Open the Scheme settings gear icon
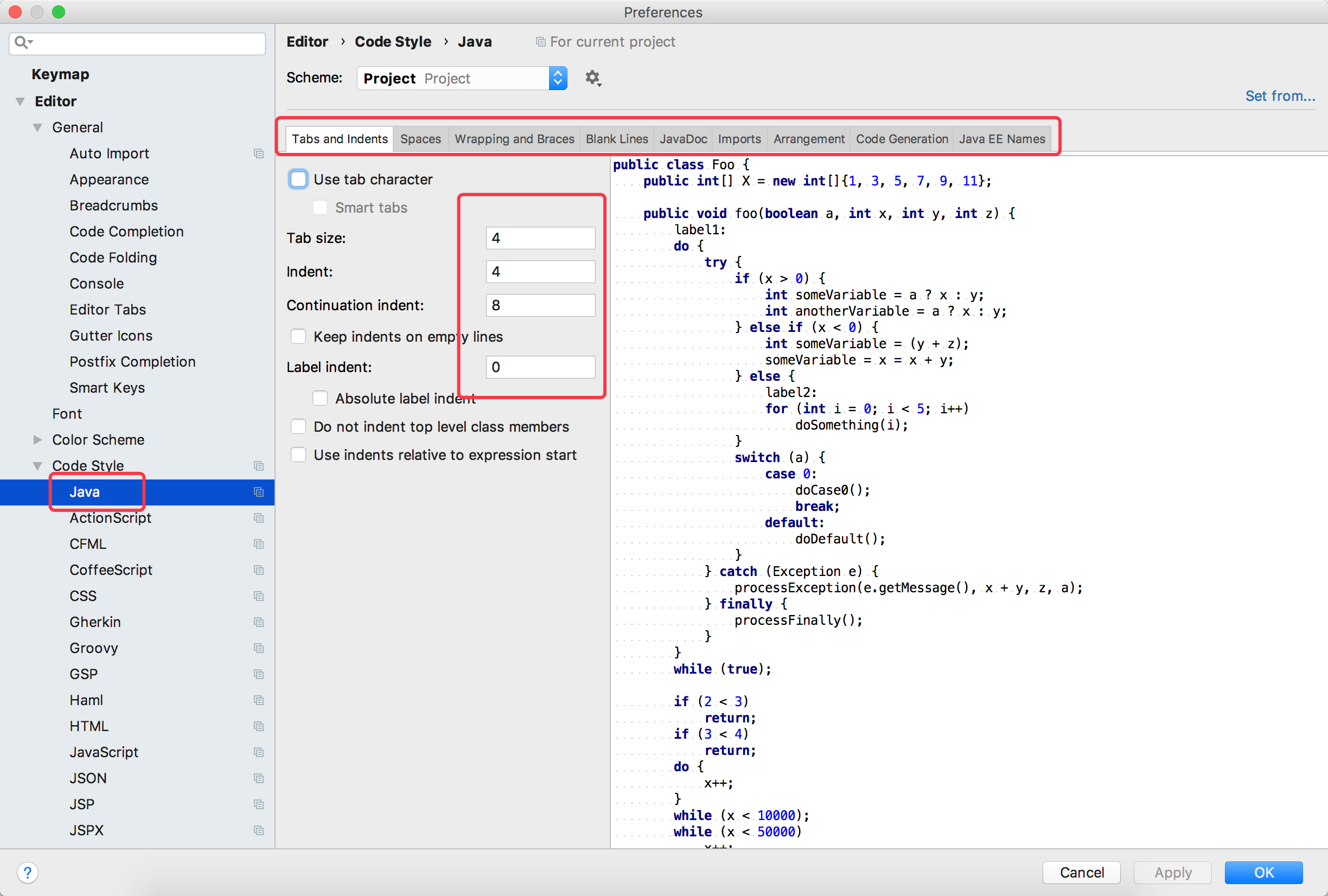The image size is (1328, 896). 592,78
